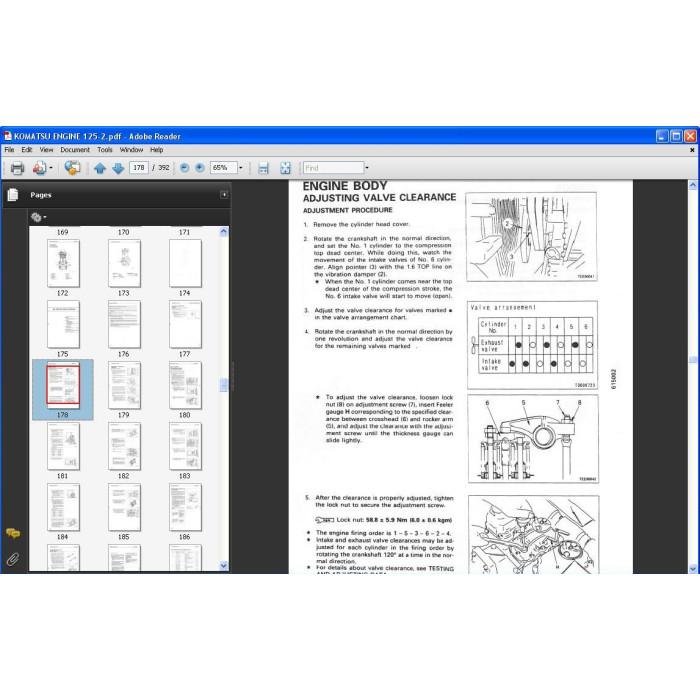Select page 174 thumbnail
Screen dimensions: 700x700
(185, 263)
